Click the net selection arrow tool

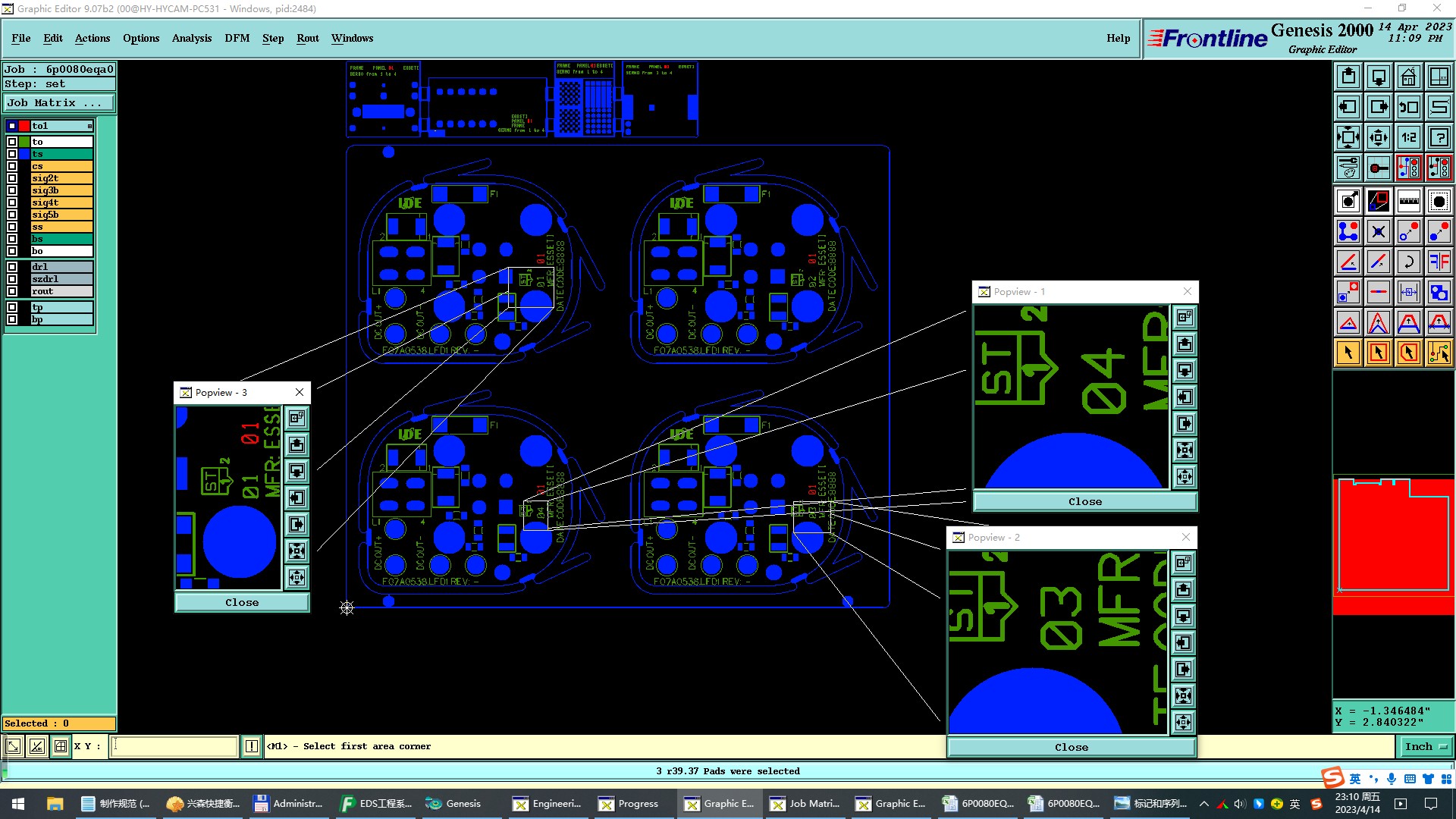[1439, 353]
